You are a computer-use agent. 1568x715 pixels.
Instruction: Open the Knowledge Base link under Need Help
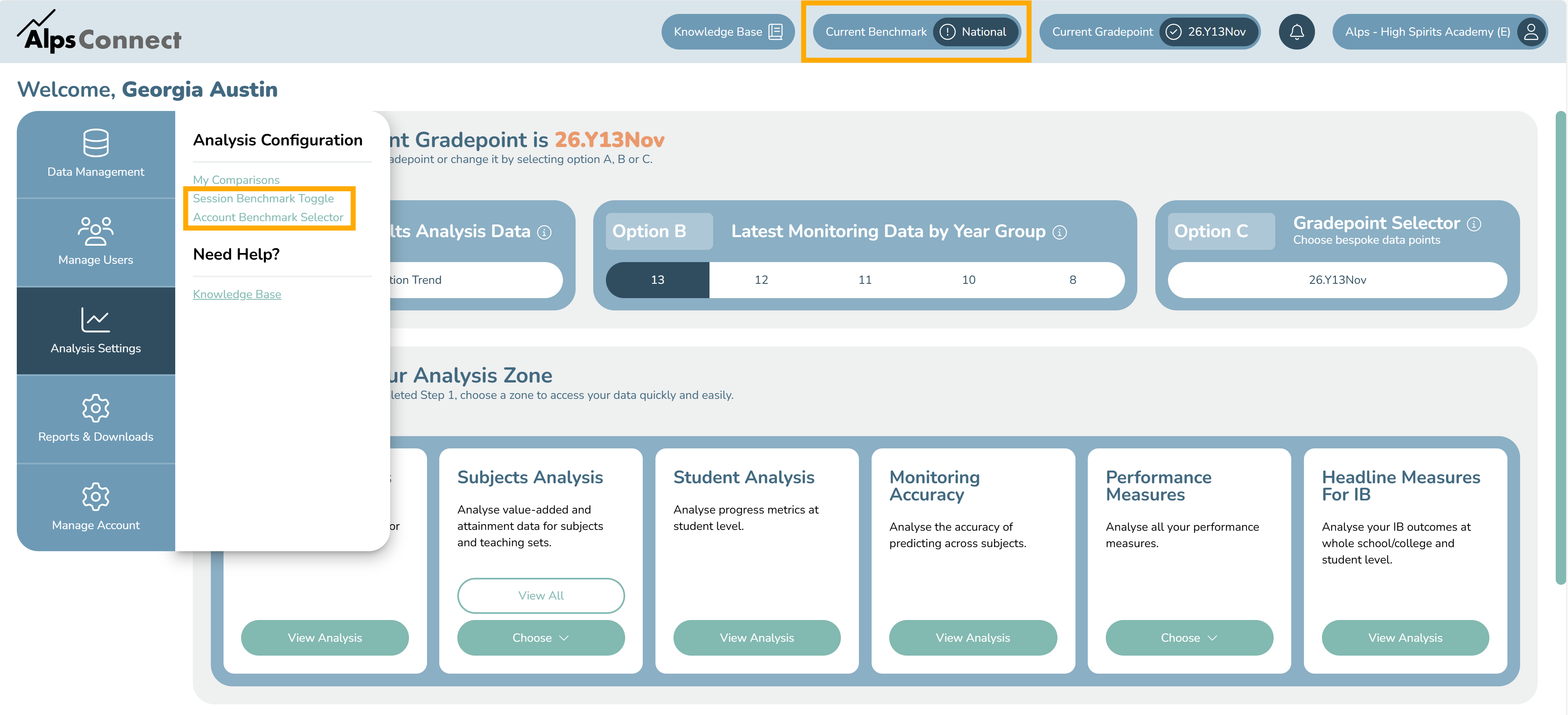(237, 294)
